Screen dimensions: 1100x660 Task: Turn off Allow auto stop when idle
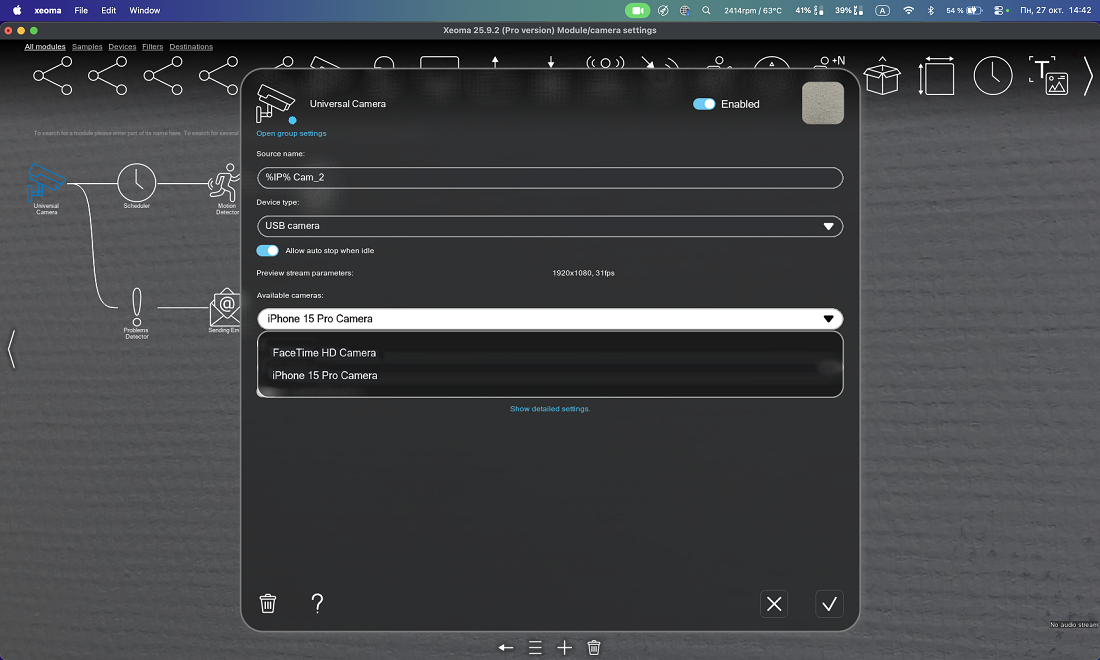click(266, 250)
